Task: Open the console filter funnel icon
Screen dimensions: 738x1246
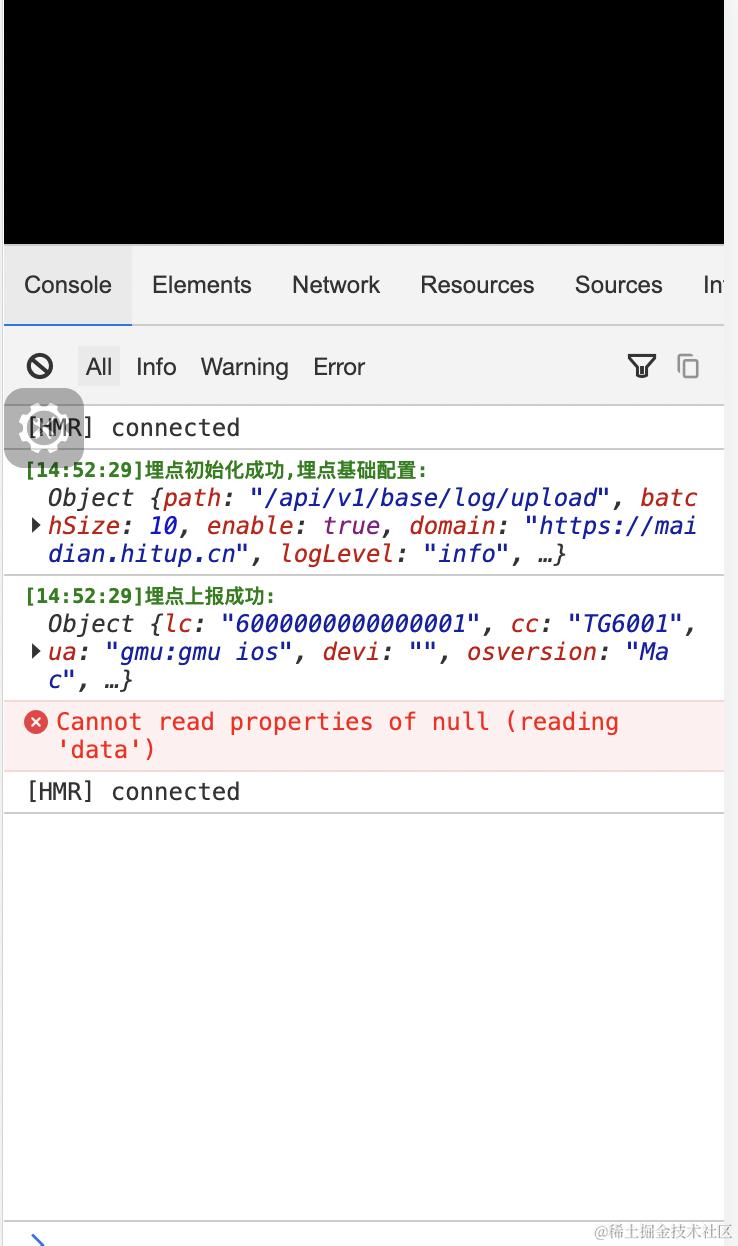Action: [x=642, y=366]
